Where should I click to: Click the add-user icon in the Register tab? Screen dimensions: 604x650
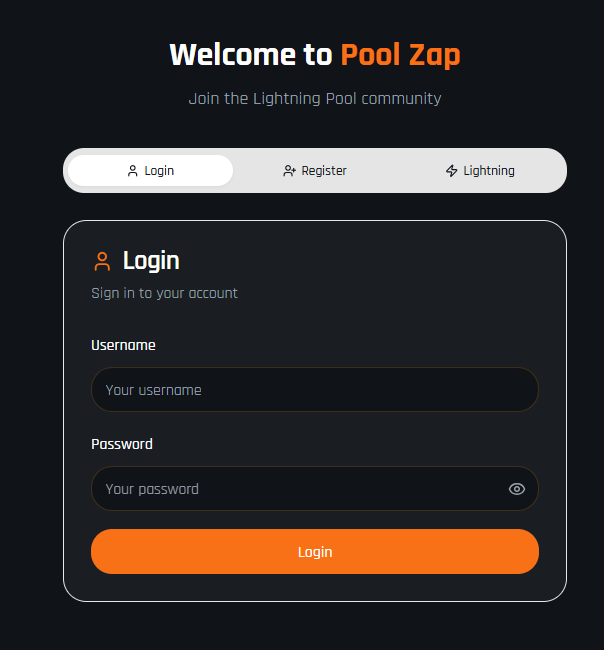point(289,171)
